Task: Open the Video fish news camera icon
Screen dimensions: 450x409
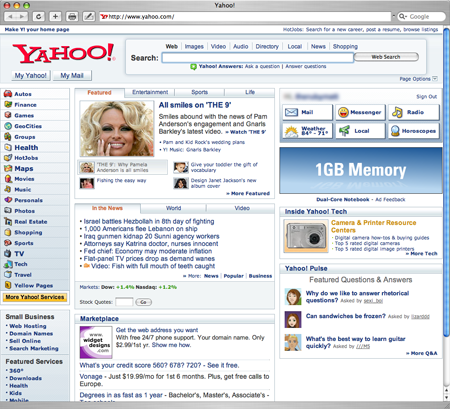Action: (x=87, y=266)
